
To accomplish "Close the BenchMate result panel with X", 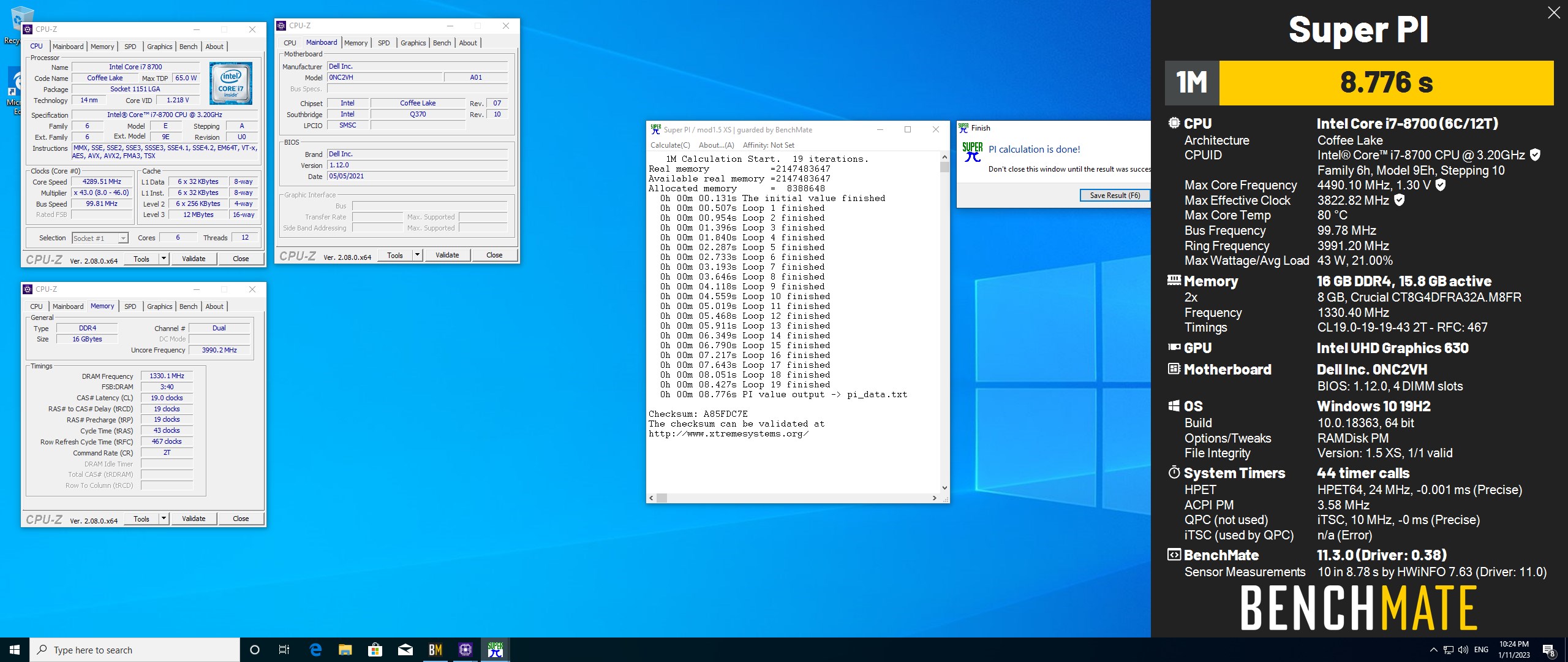I will [1553, 12].
